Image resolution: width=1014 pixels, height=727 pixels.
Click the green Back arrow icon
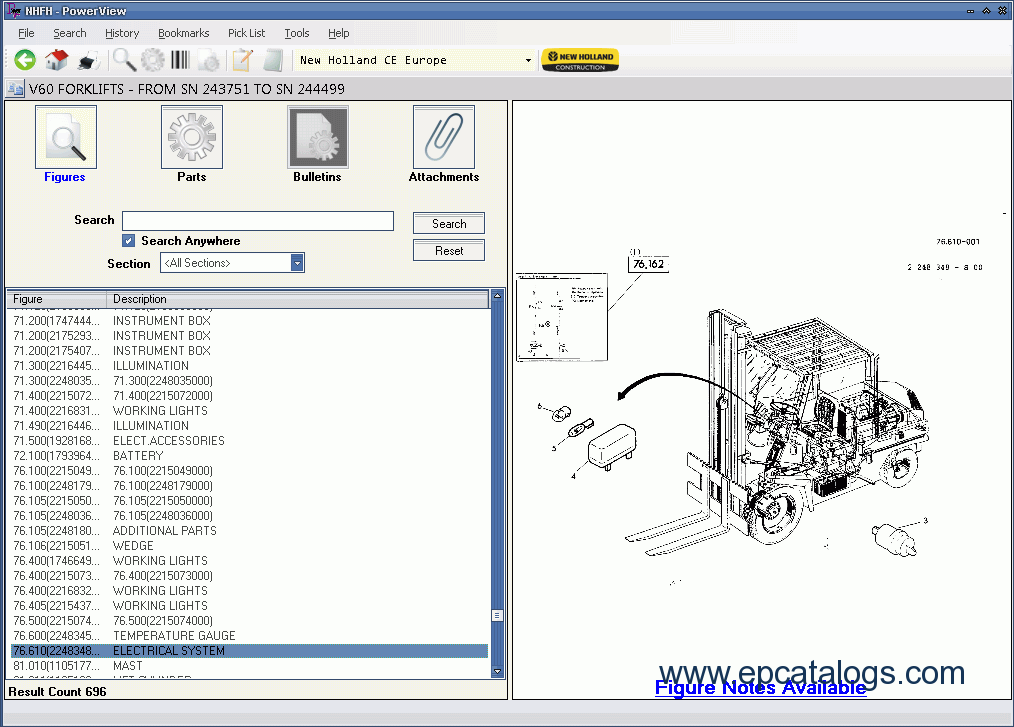[x=25, y=60]
